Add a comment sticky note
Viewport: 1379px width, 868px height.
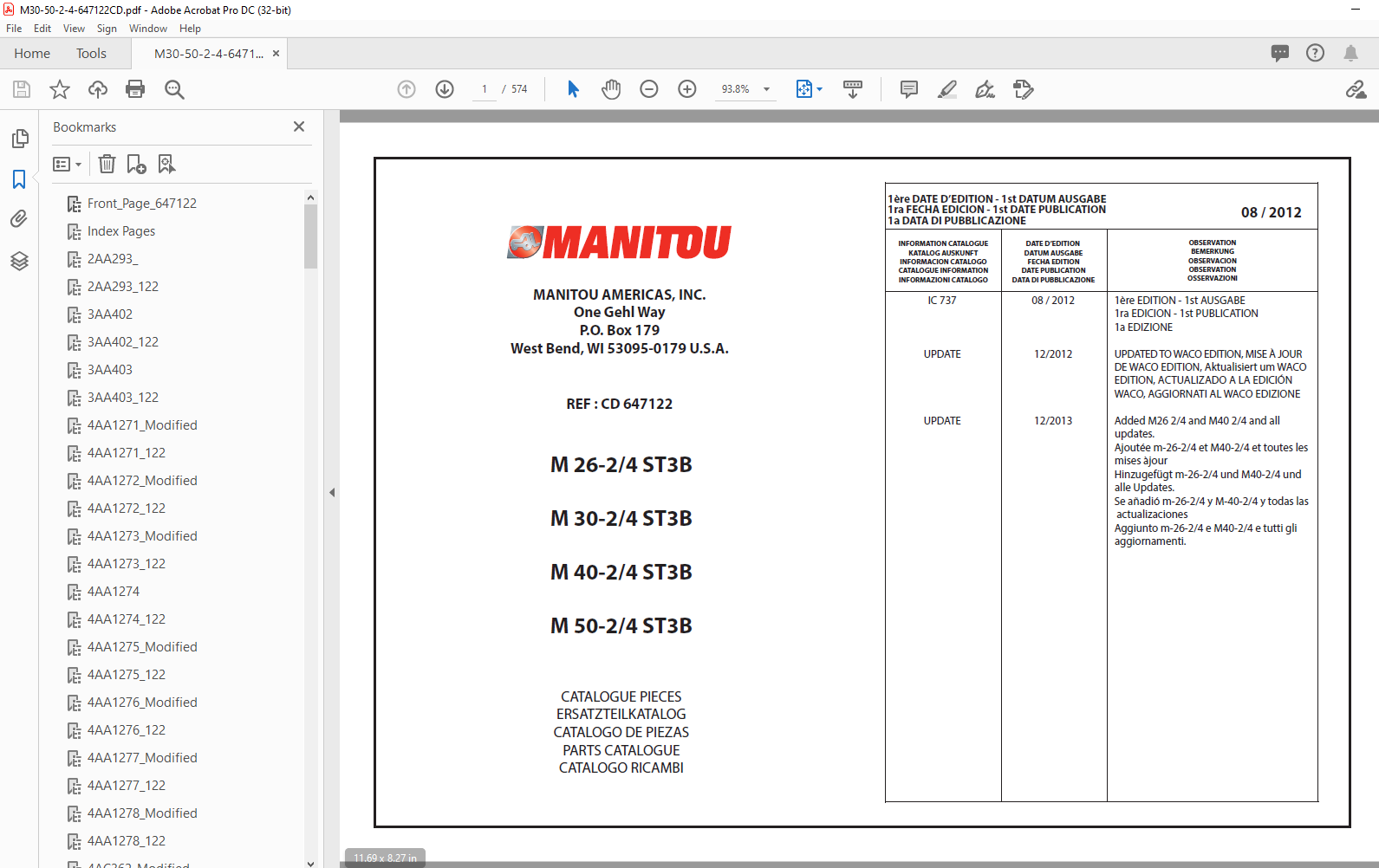coord(908,89)
